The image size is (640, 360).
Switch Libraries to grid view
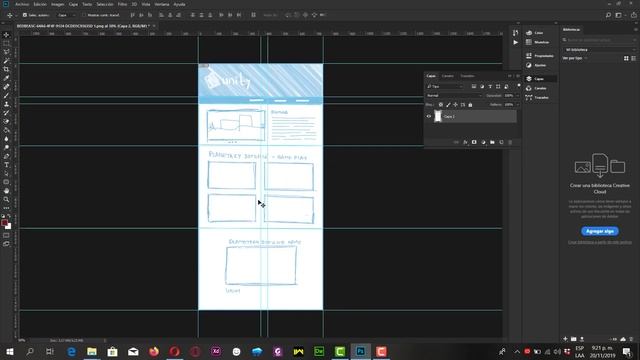[626, 58]
